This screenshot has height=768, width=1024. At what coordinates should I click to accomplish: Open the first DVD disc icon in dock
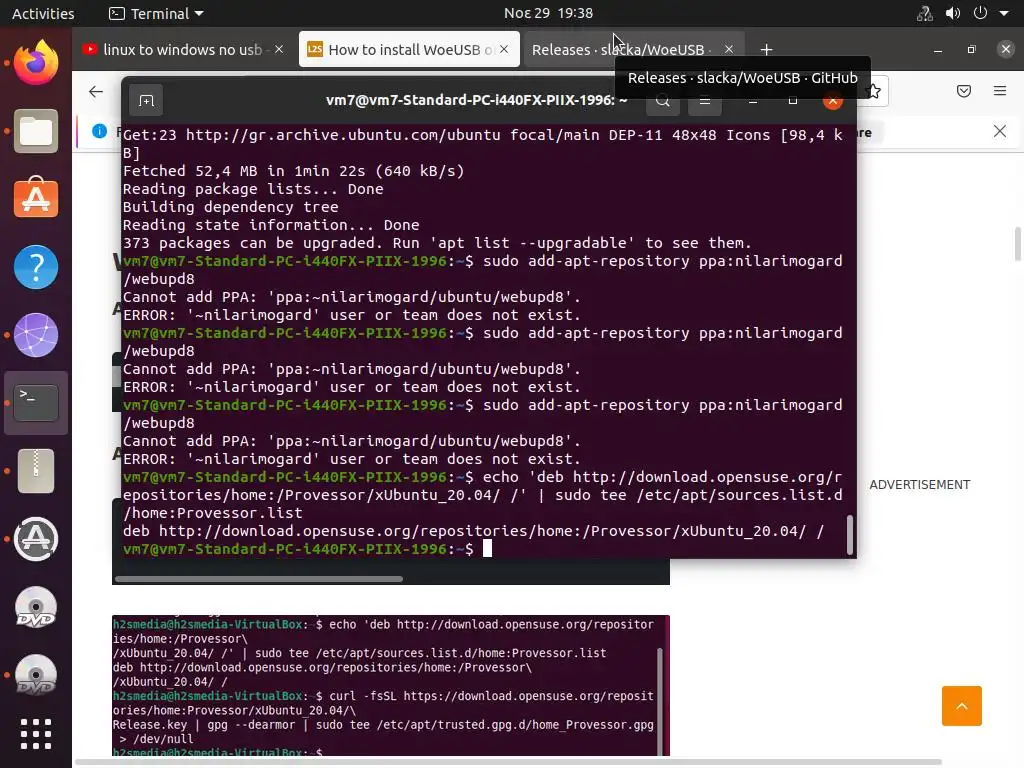(36, 607)
